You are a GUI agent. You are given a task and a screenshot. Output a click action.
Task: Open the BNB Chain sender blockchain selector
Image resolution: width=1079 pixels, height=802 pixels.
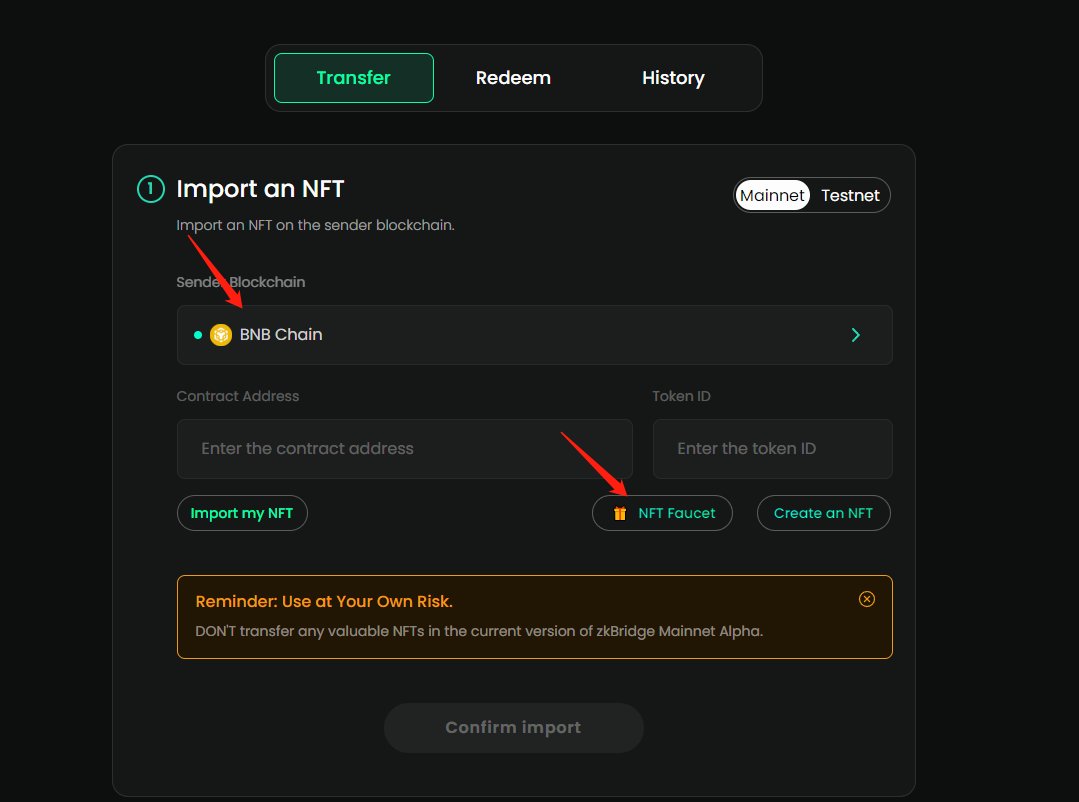(x=534, y=335)
